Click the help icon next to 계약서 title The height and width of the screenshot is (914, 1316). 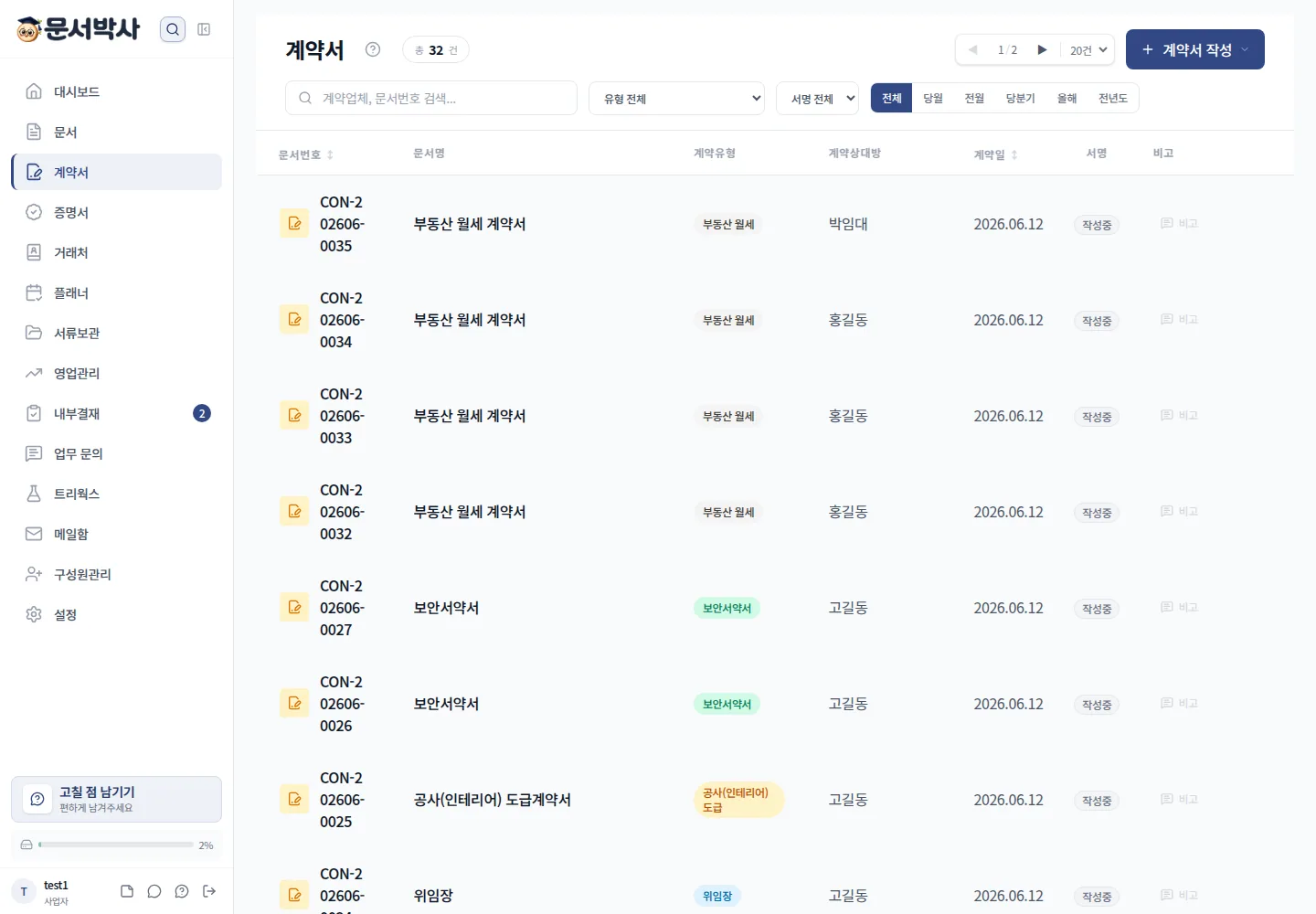373,49
